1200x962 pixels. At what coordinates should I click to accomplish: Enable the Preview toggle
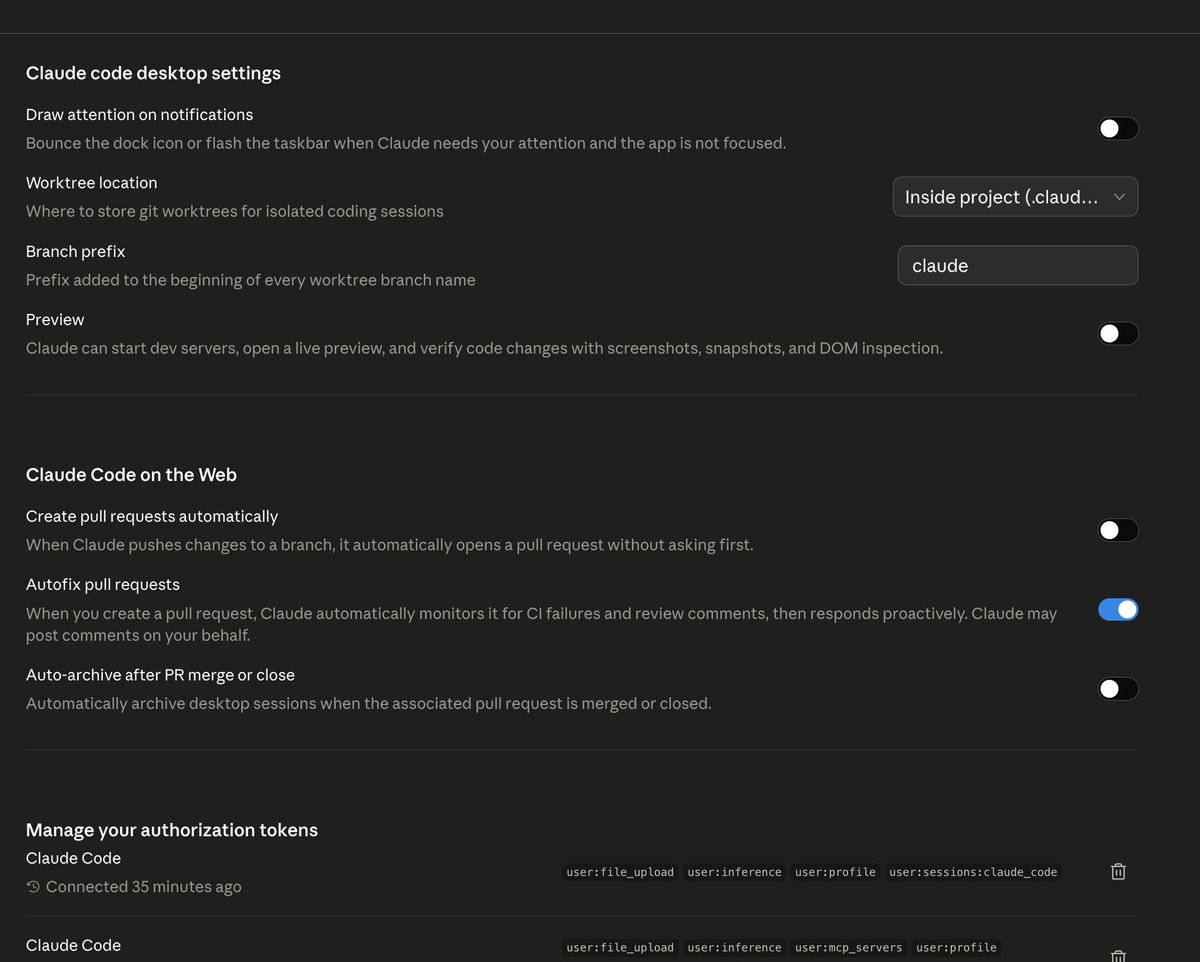pos(1118,333)
